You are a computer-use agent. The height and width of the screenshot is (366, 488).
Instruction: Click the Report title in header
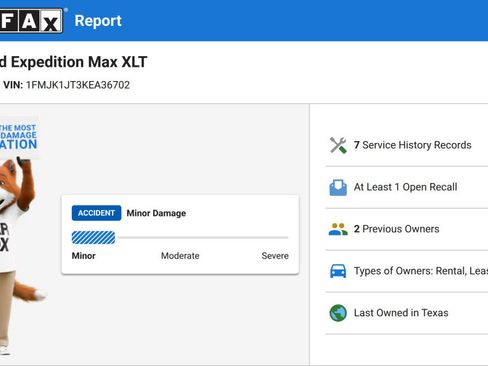[98, 21]
